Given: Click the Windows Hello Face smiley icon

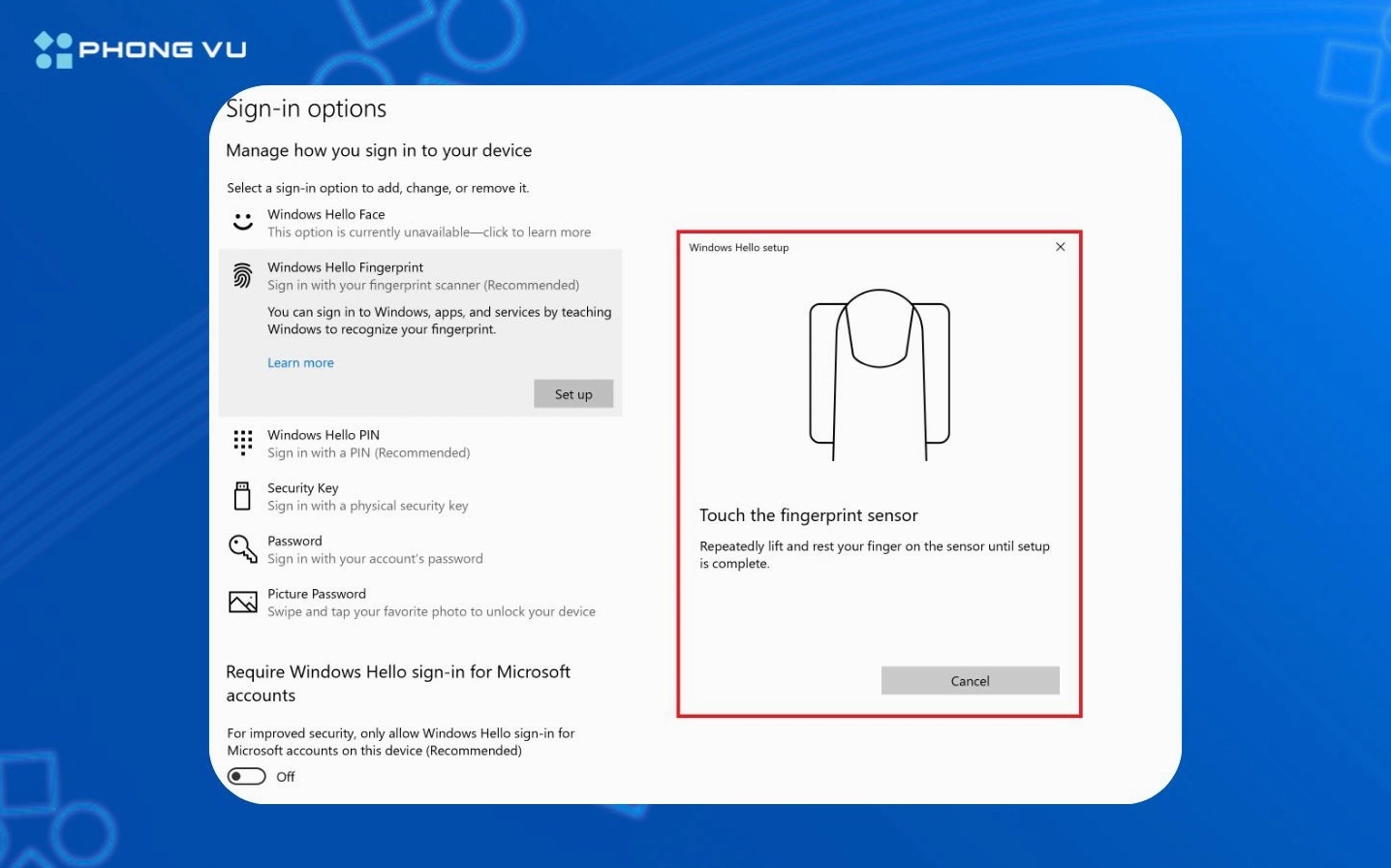Looking at the screenshot, I should click(243, 223).
